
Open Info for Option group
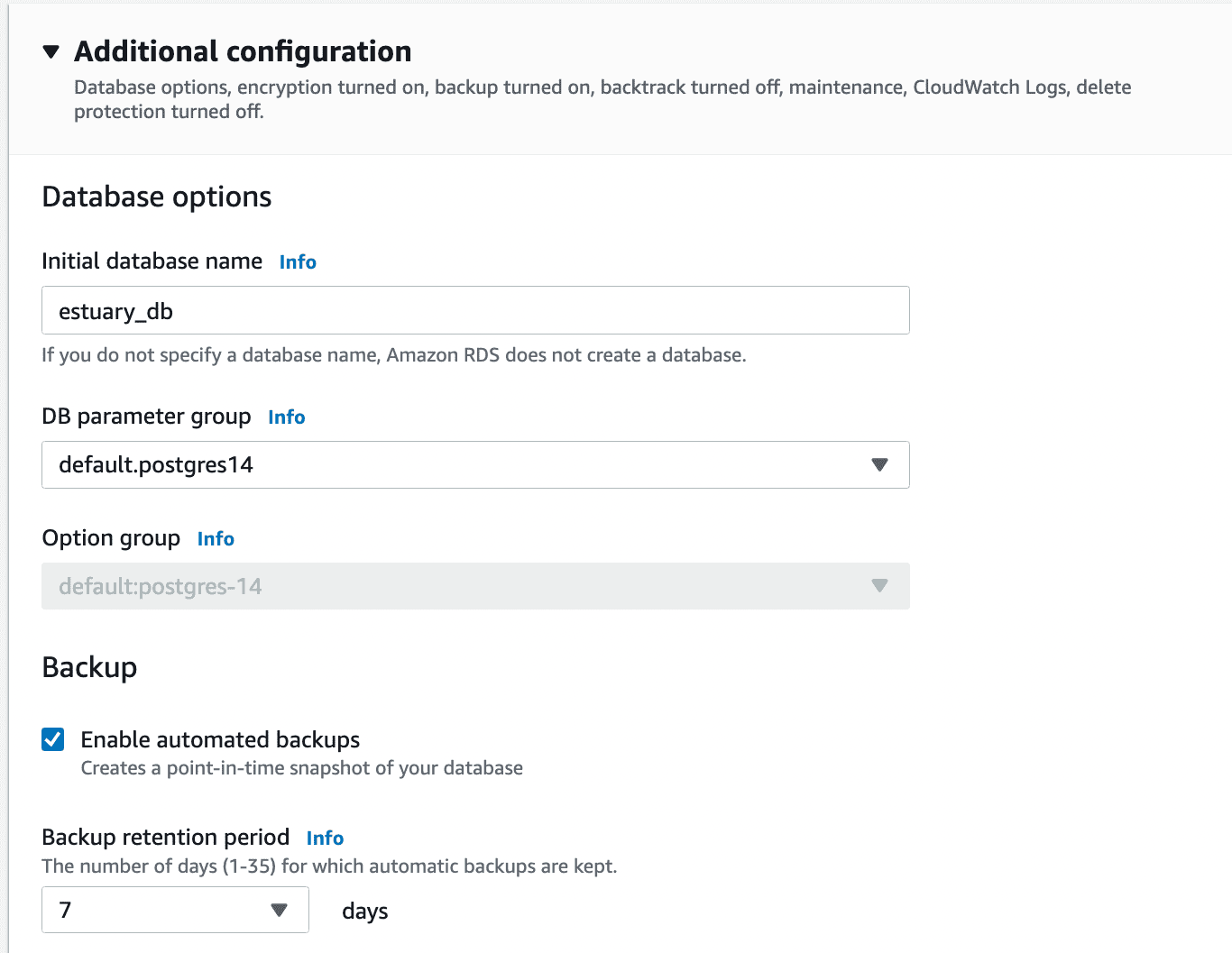click(x=216, y=538)
